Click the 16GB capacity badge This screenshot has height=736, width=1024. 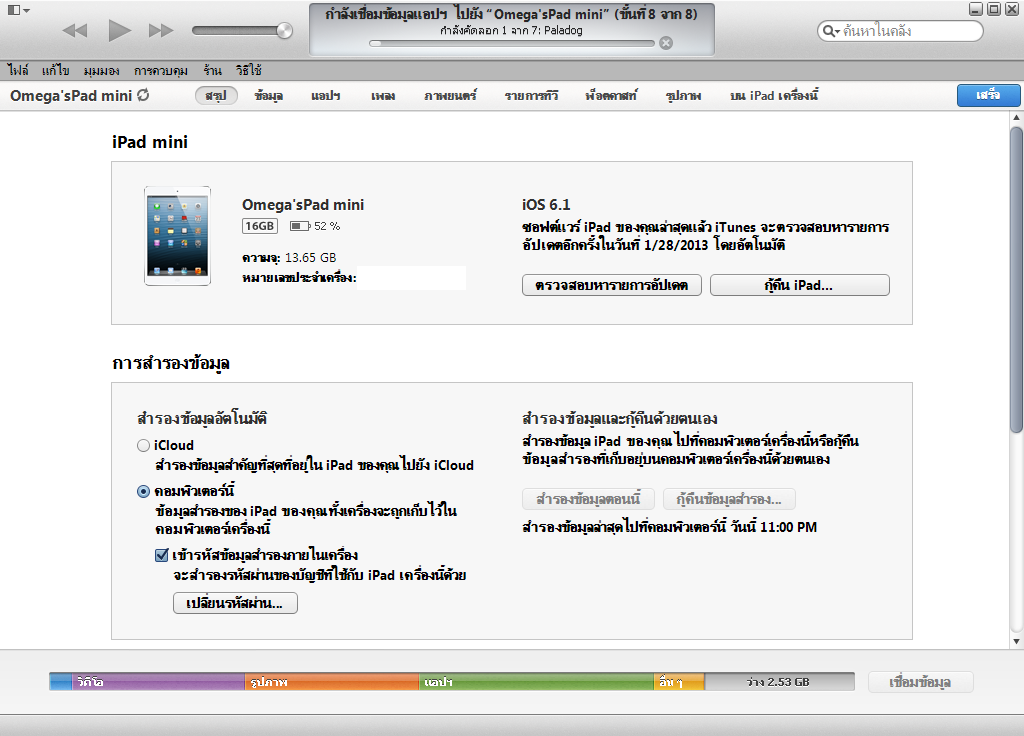coord(260,226)
